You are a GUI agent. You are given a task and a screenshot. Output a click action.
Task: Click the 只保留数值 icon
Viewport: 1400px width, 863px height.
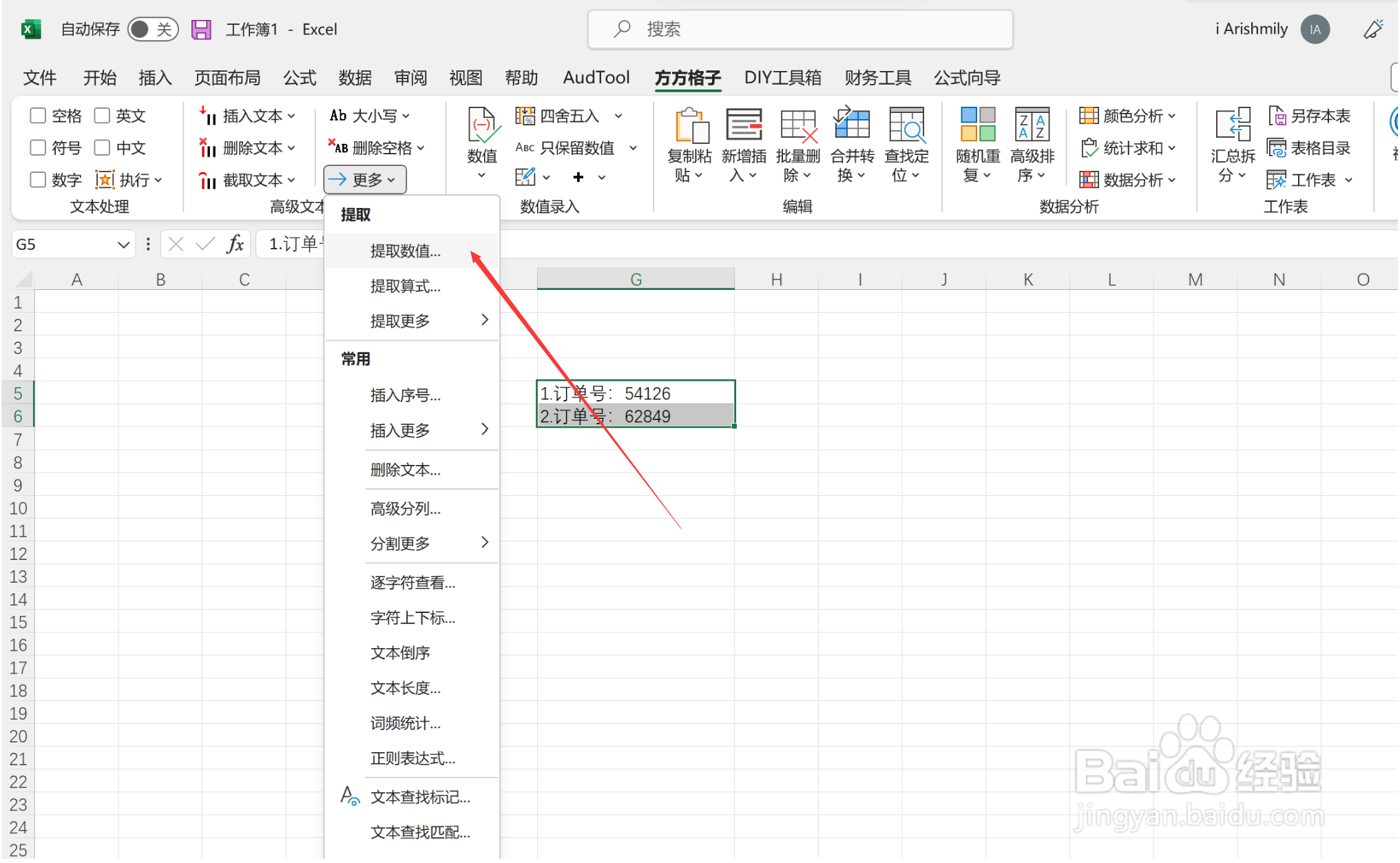[x=525, y=147]
